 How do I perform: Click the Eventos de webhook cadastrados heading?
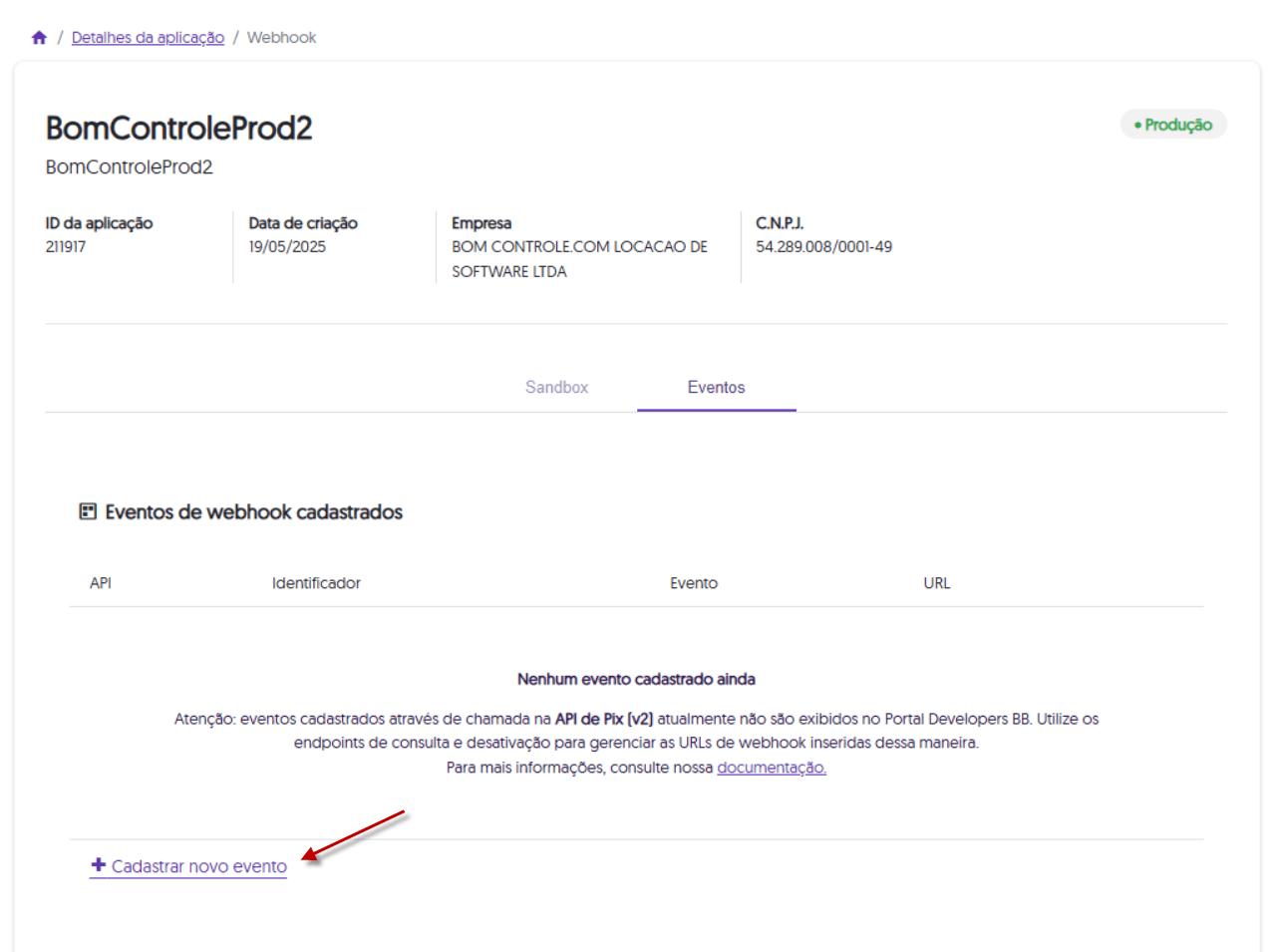pos(254,512)
